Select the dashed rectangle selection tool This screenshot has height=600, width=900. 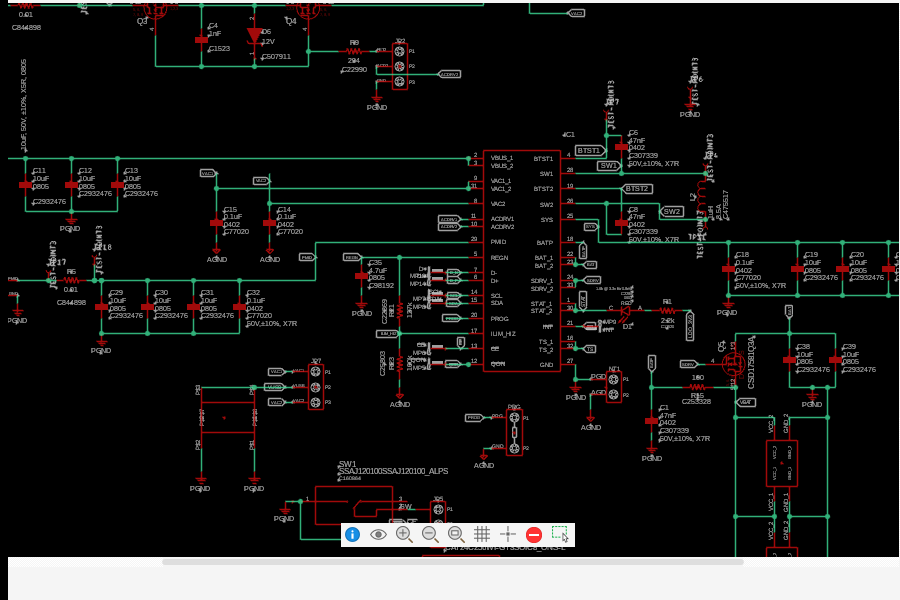560,534
